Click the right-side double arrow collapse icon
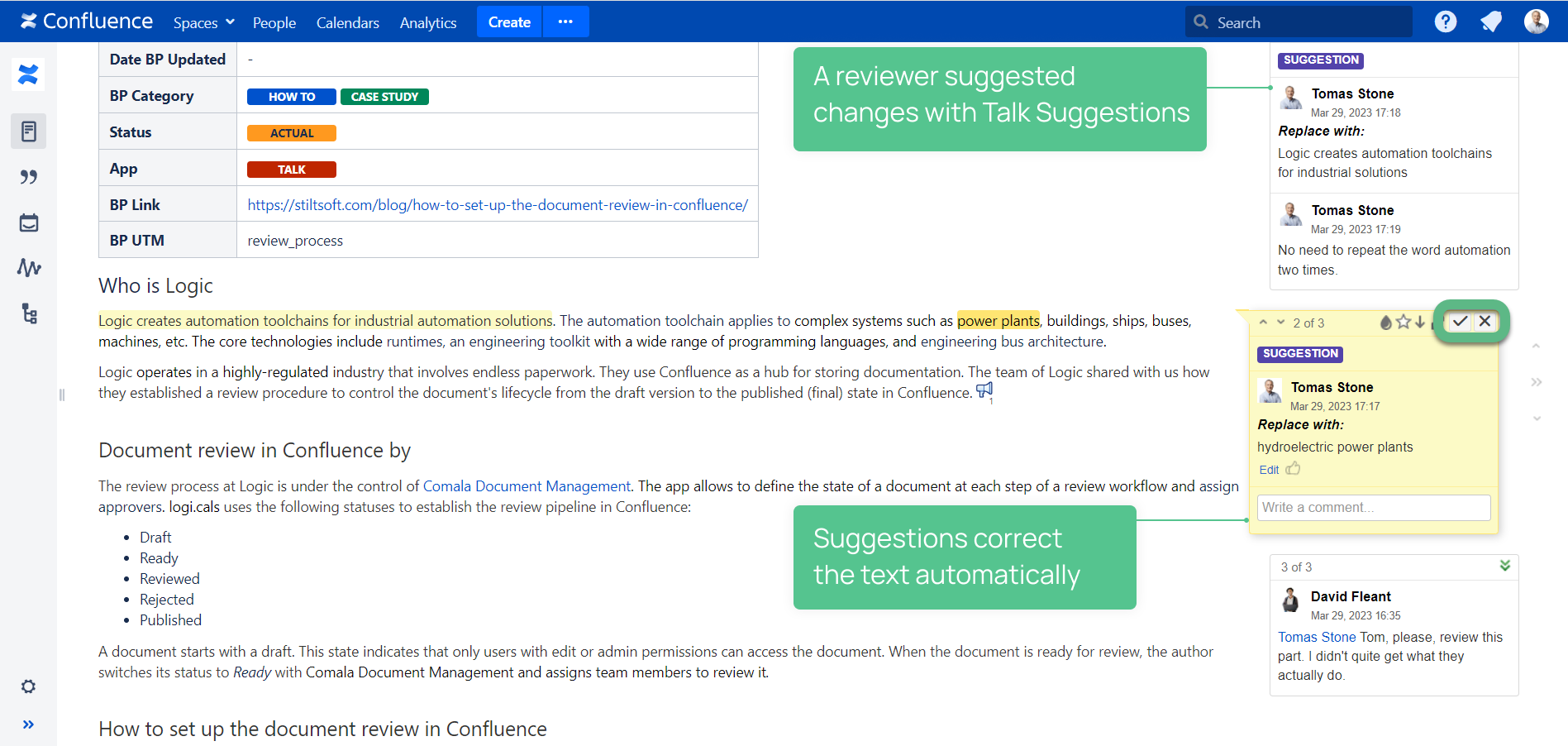The image size is (1568, 746). (1537, 382)
